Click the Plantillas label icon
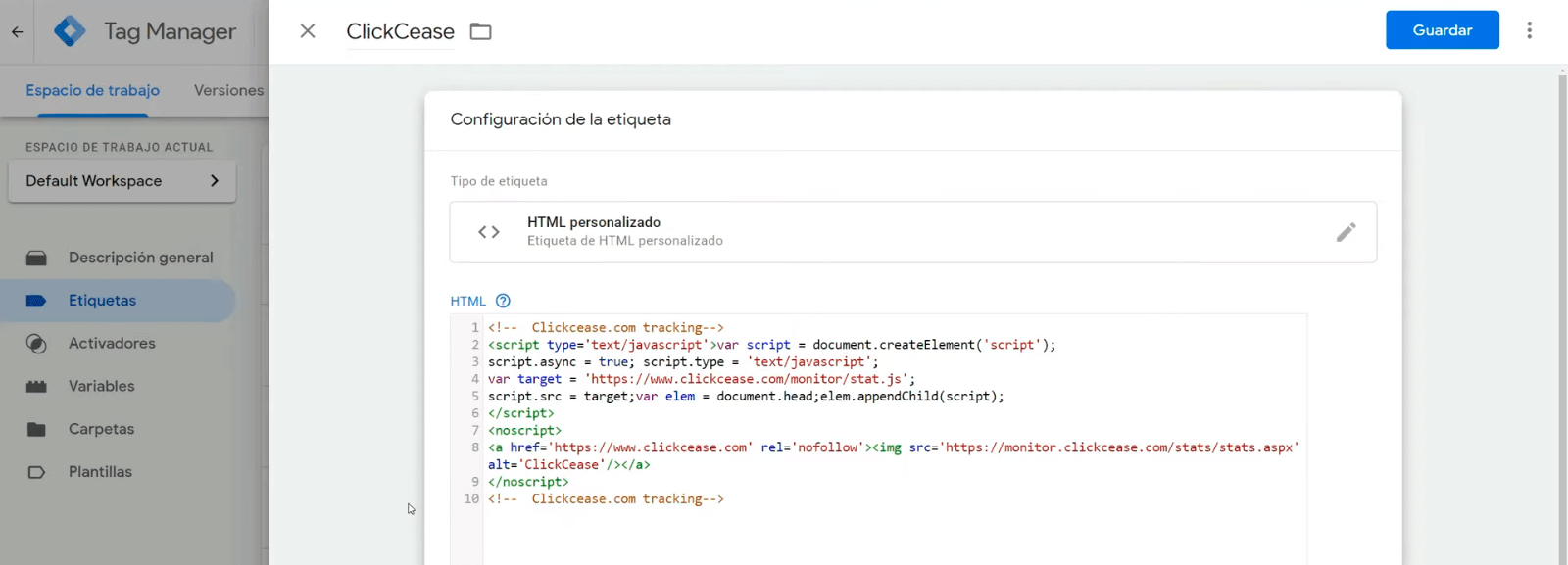The image size is (1568, 565). point(36,472)
